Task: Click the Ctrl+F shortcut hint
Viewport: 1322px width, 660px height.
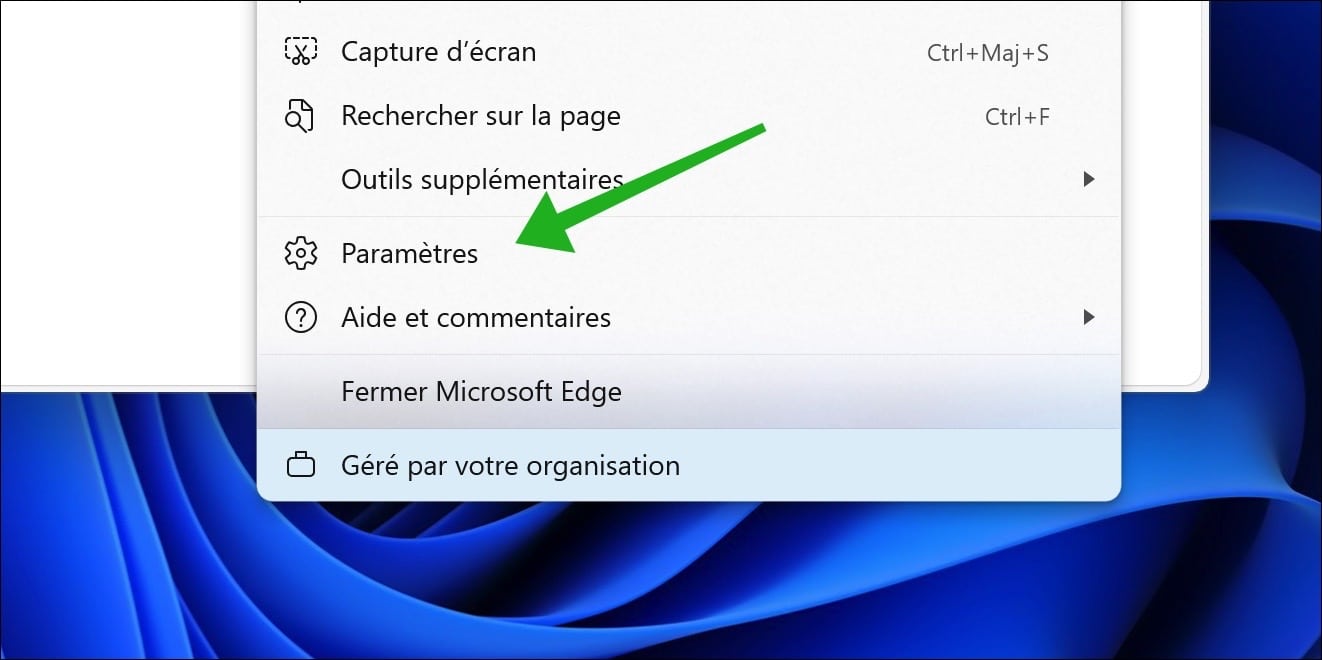Action: pyautogui.click(x=1017, y=117)
